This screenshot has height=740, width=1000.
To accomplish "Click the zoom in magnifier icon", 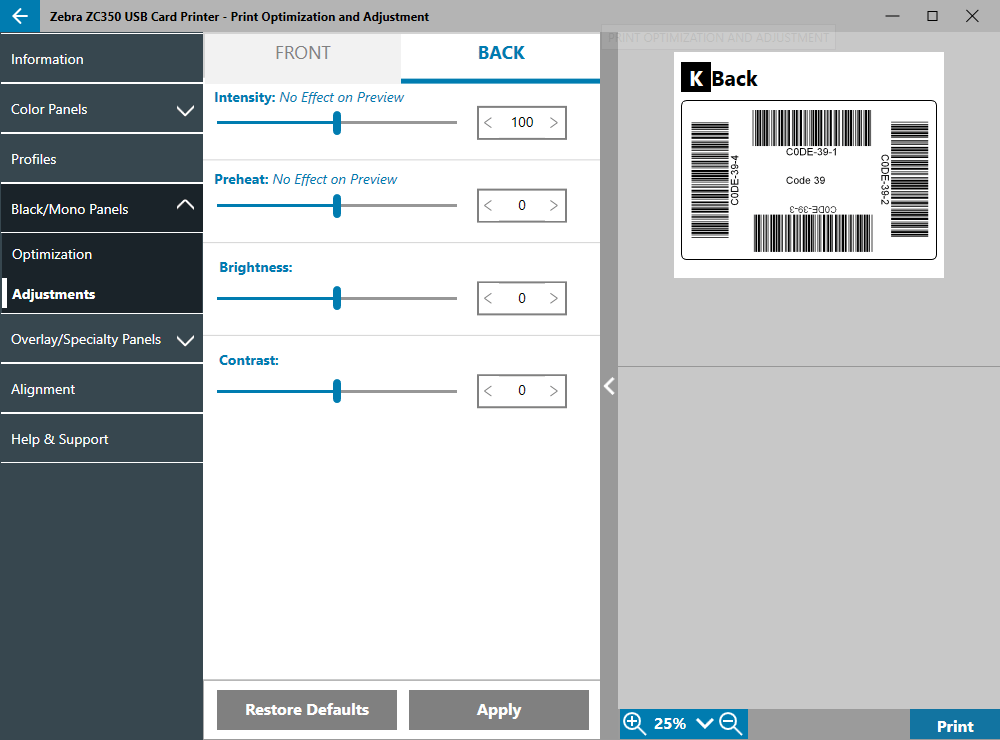I will coord(634,723).
